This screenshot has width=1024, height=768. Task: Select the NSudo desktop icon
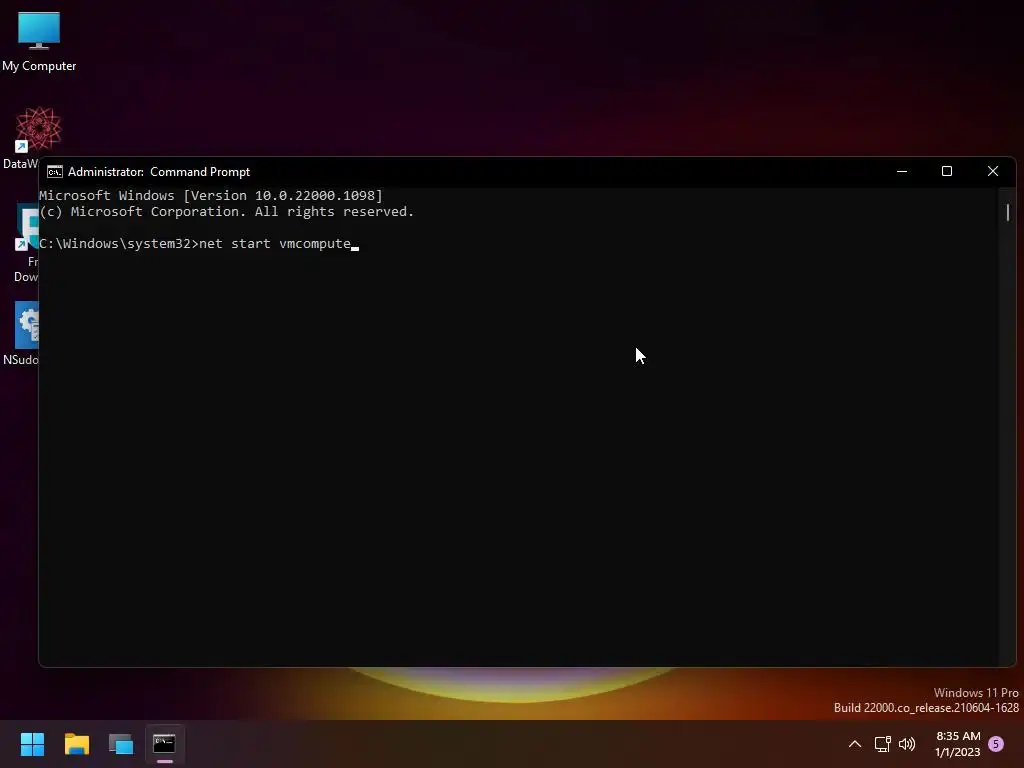pos(21,333)
